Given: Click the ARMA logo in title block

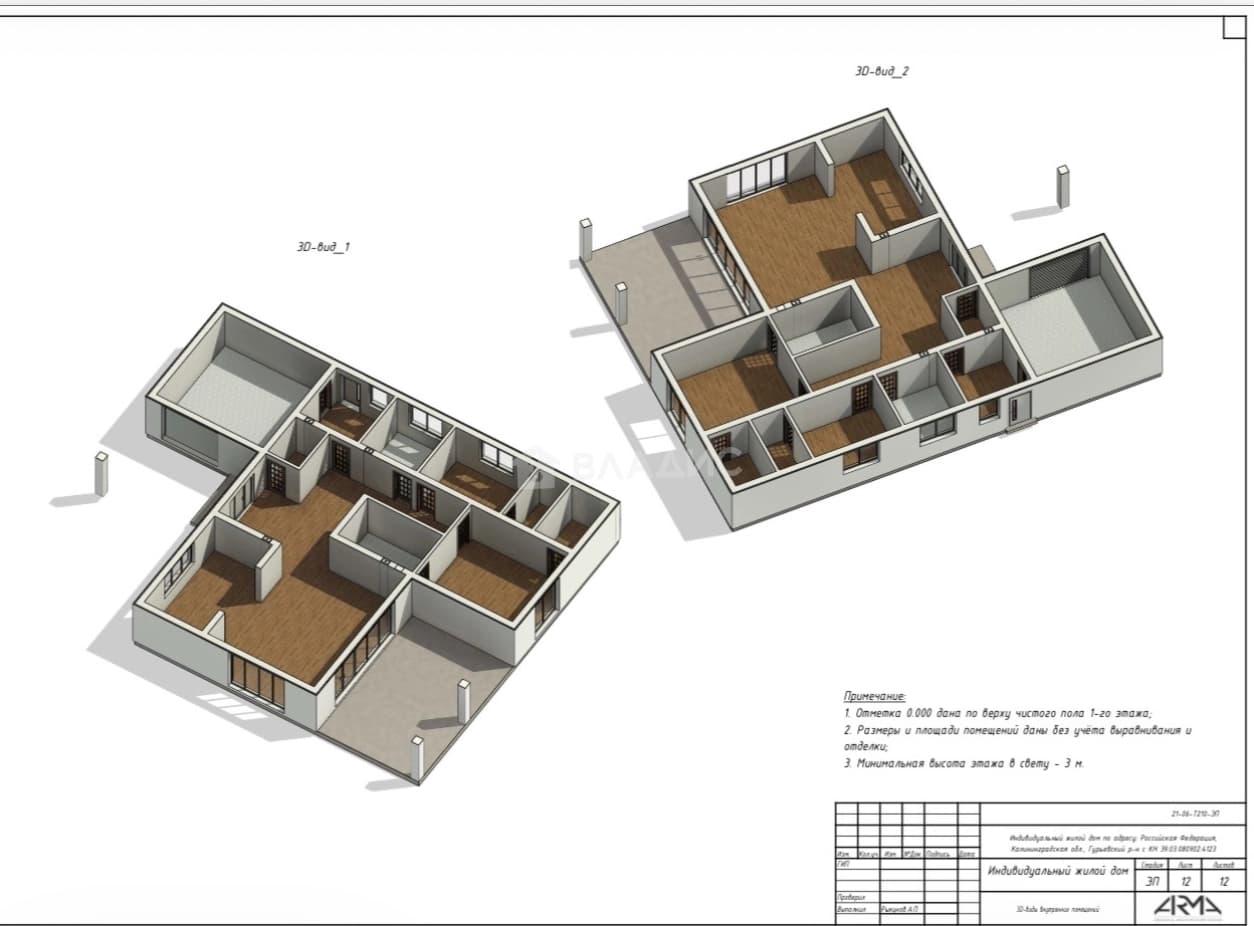Looking at the screenshot, I should (x=1189, y=907).
